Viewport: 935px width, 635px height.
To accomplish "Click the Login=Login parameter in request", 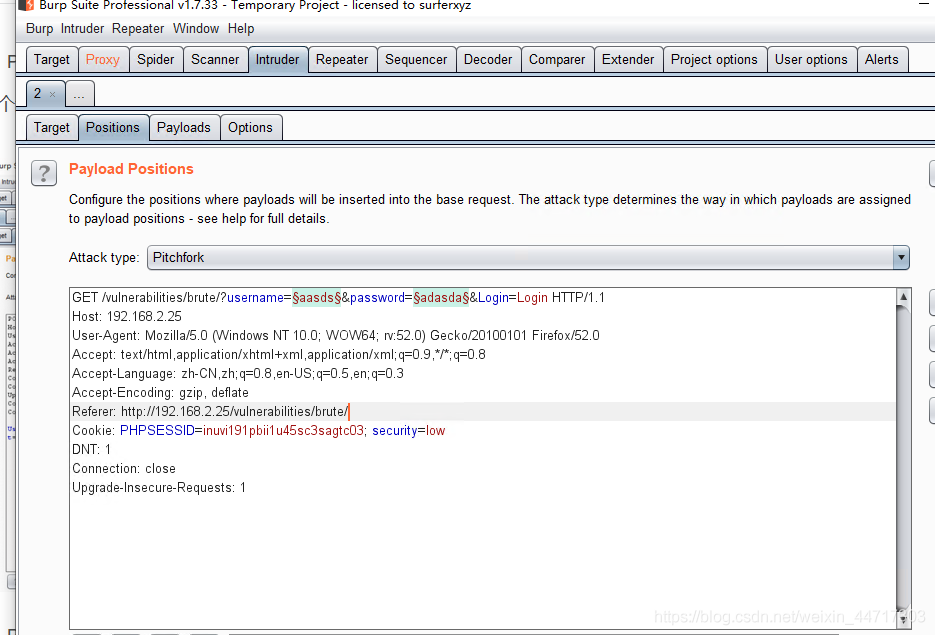I will (513, 298).
